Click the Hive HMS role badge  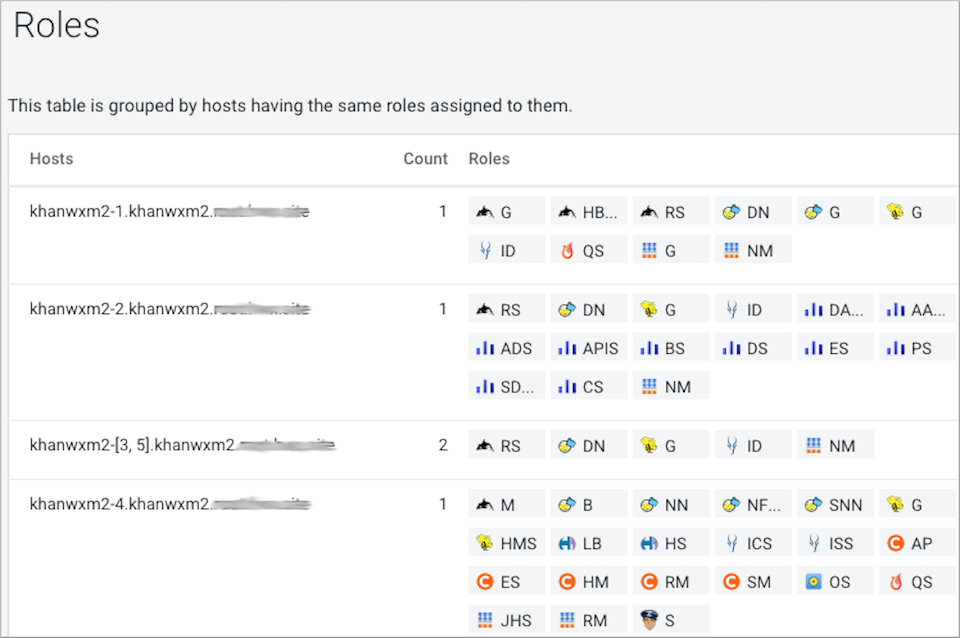tap(507, 544)
